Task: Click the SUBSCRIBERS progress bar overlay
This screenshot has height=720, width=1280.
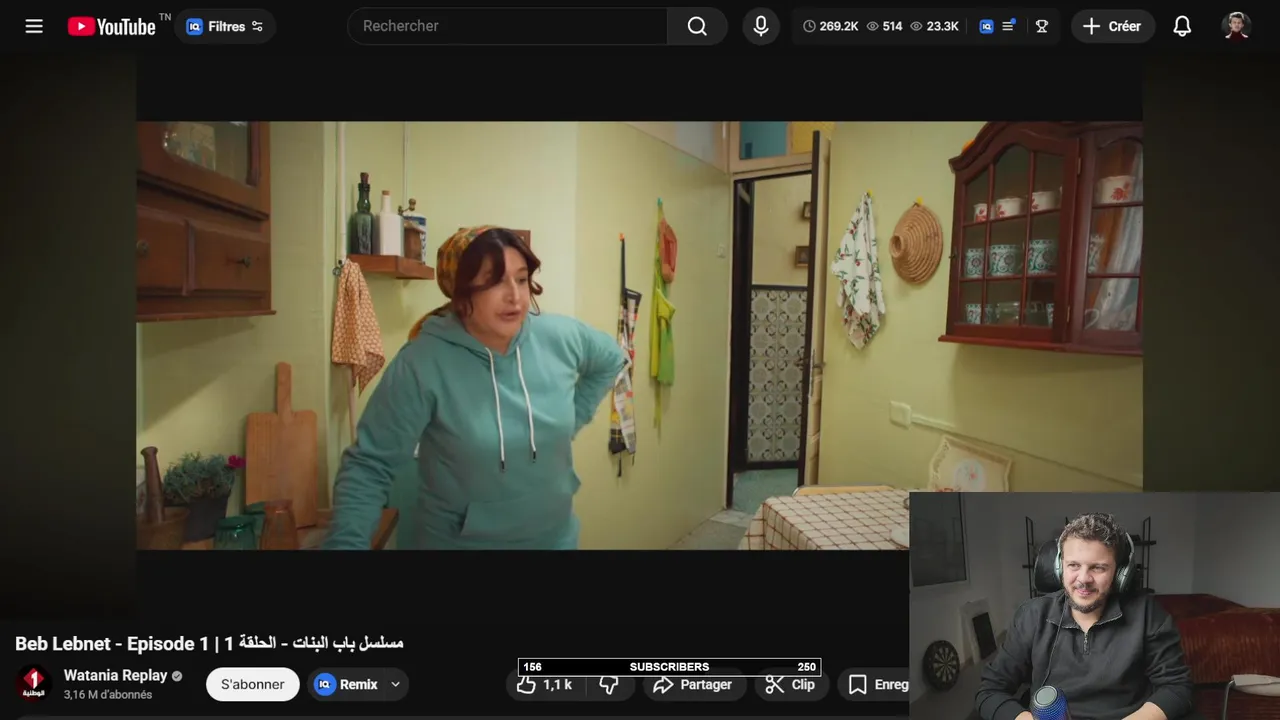Action: (669, 667)
